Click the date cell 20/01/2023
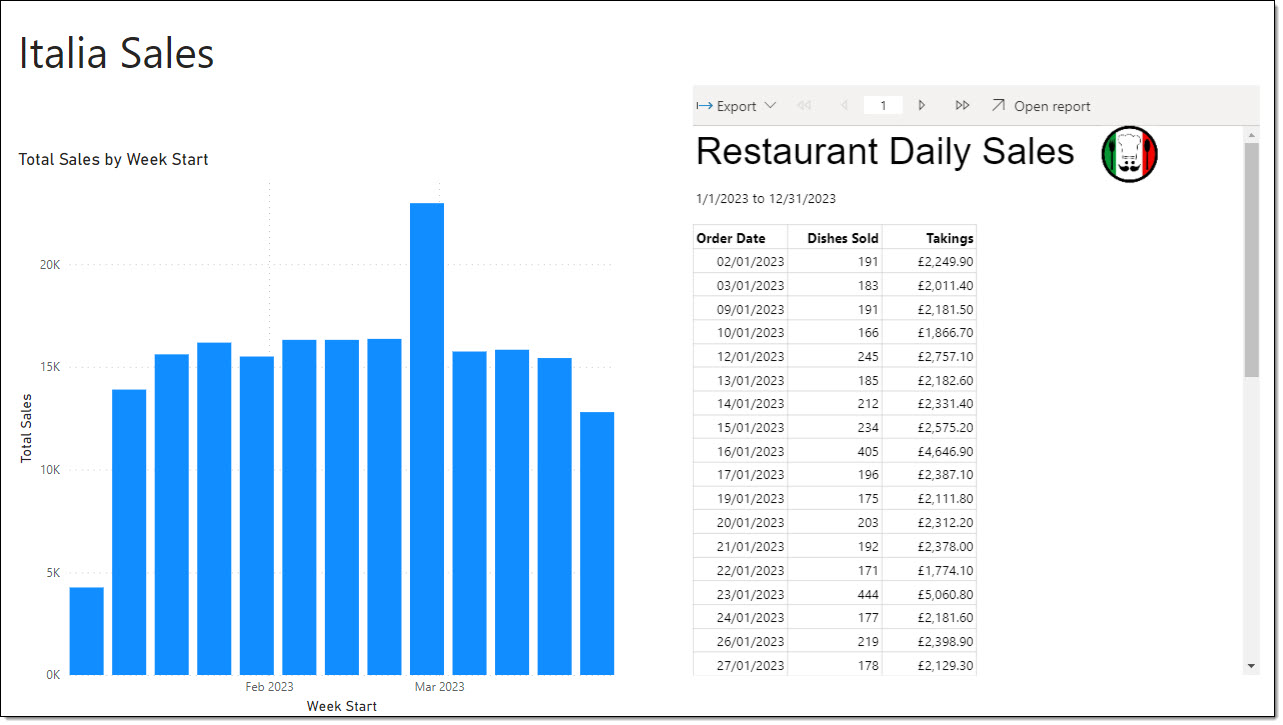 [740, 522]
